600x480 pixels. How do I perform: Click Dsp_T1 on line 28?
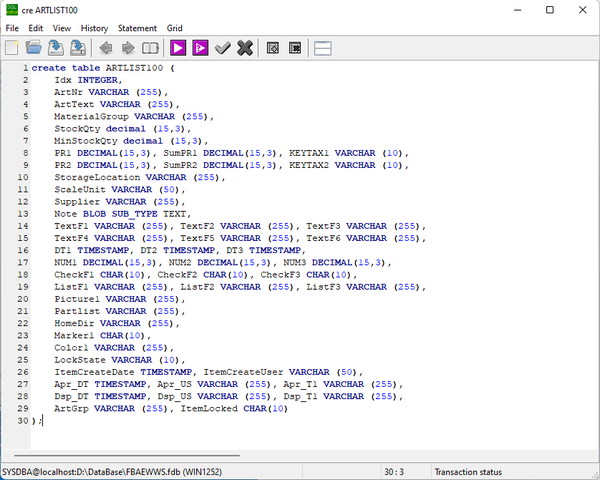pos(300,397)
